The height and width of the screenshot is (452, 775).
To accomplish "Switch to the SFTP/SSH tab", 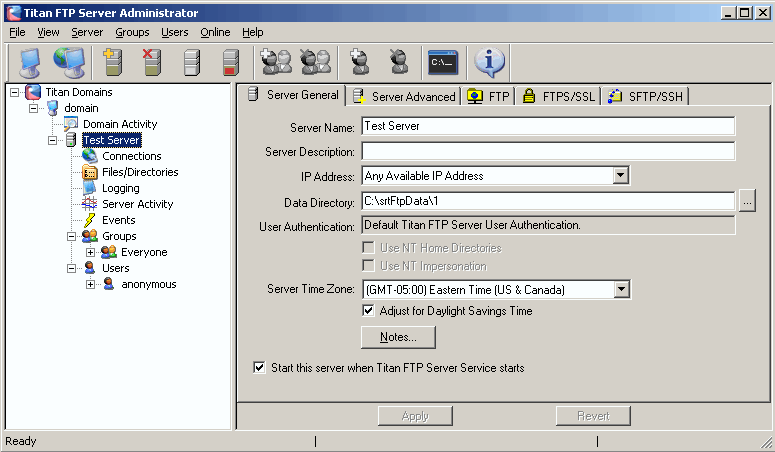I will 646,96.
